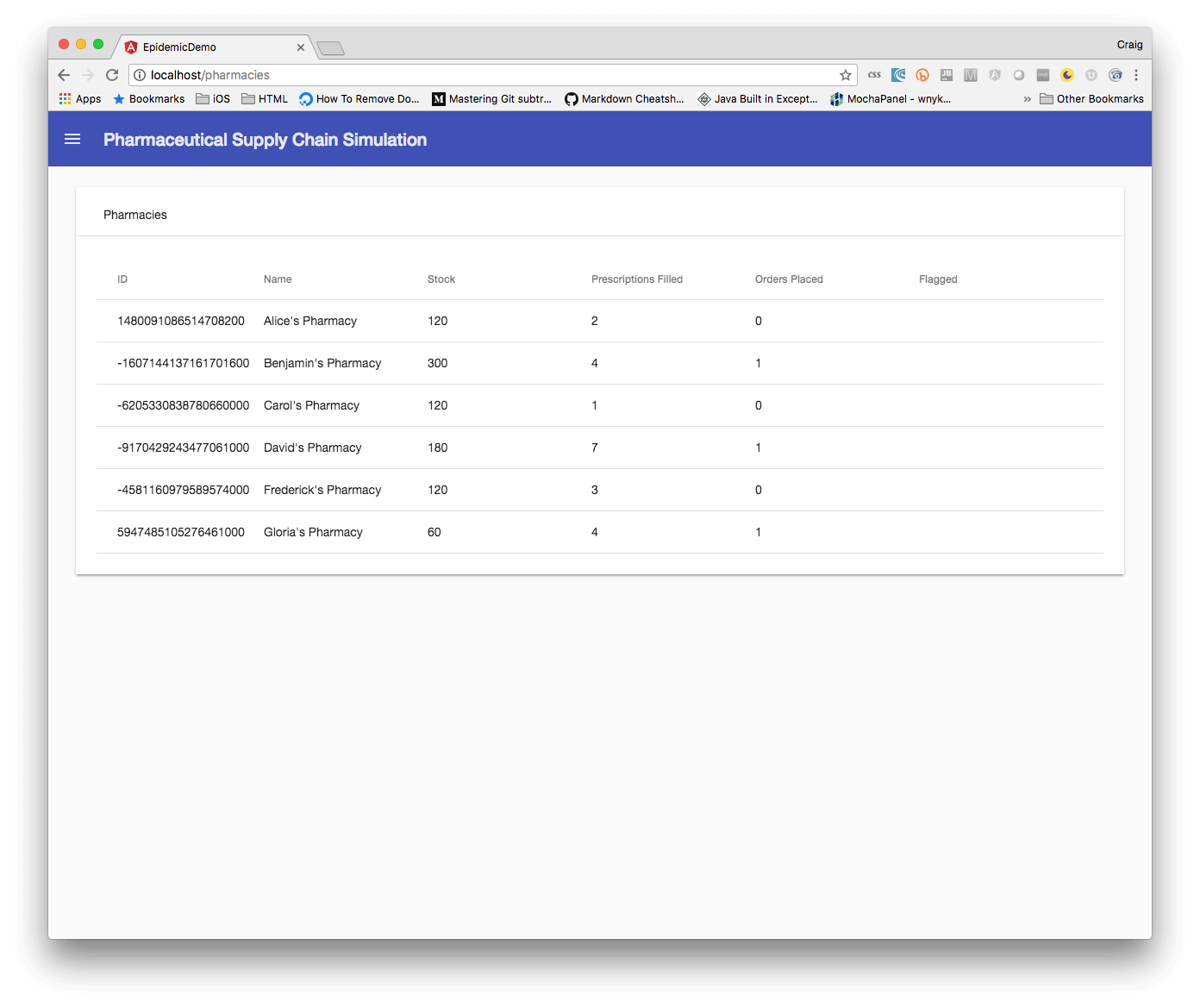Select the David's Pharmacy name cell
Viewport: 1200px width, 1008px height.
click(313, 448)
